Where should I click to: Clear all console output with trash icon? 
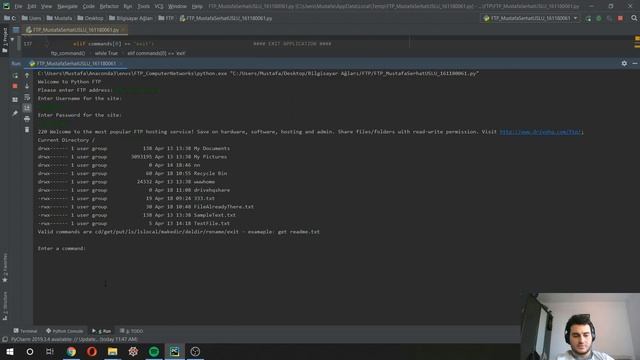click(x=27, y=130)
